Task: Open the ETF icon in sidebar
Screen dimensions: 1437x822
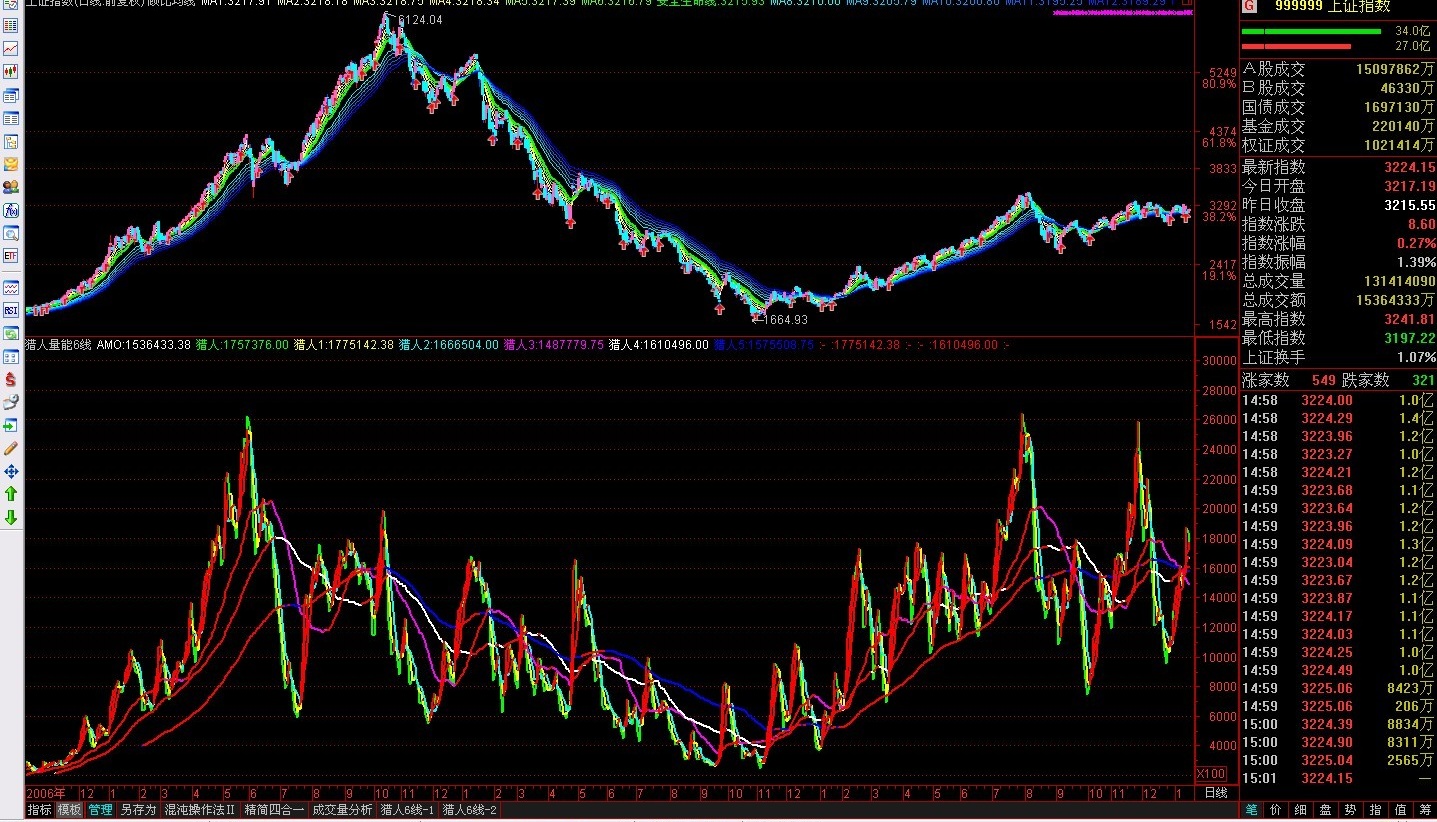Action: (x=11, y=256)
